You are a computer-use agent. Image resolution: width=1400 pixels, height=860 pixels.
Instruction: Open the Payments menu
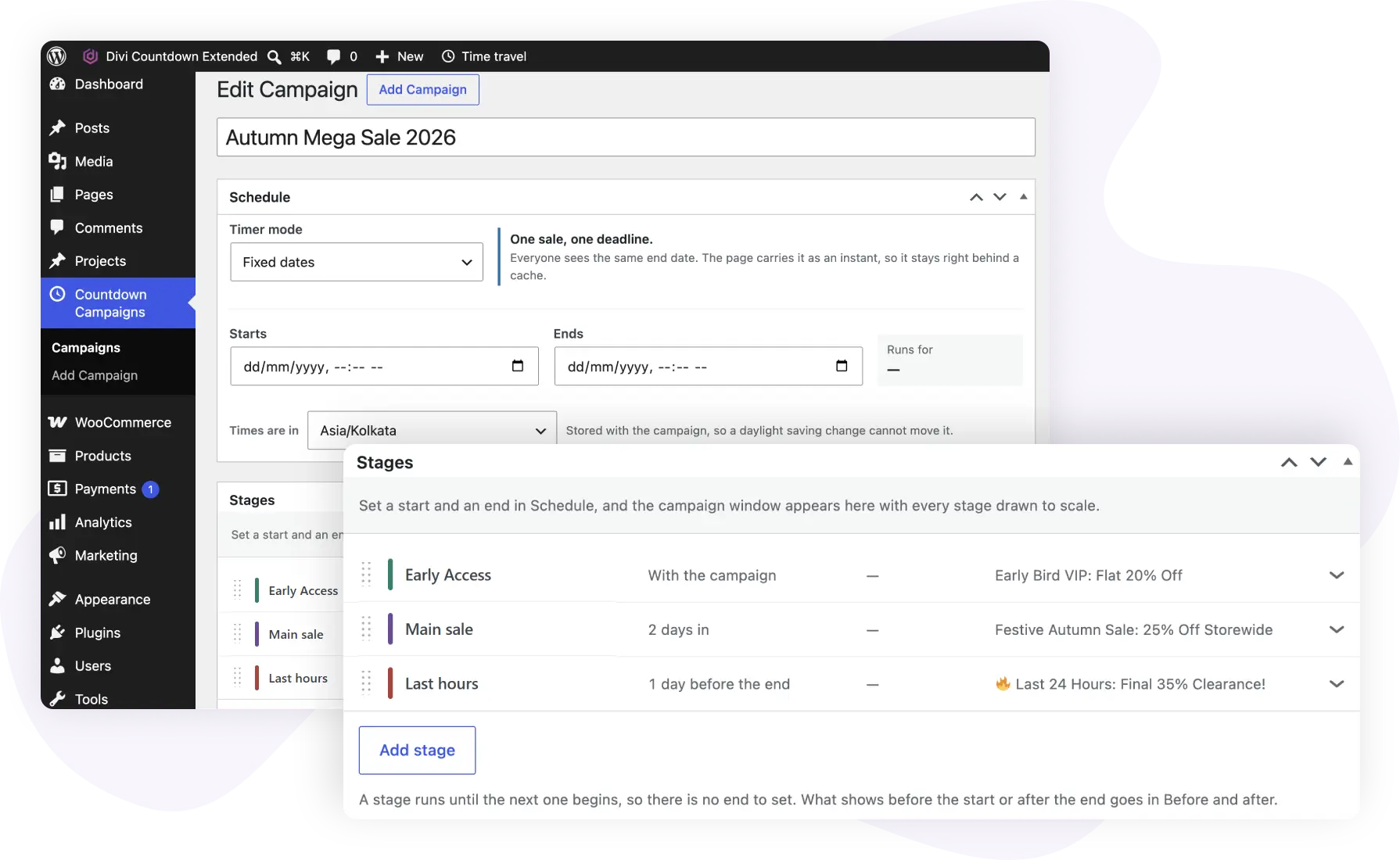118,489
